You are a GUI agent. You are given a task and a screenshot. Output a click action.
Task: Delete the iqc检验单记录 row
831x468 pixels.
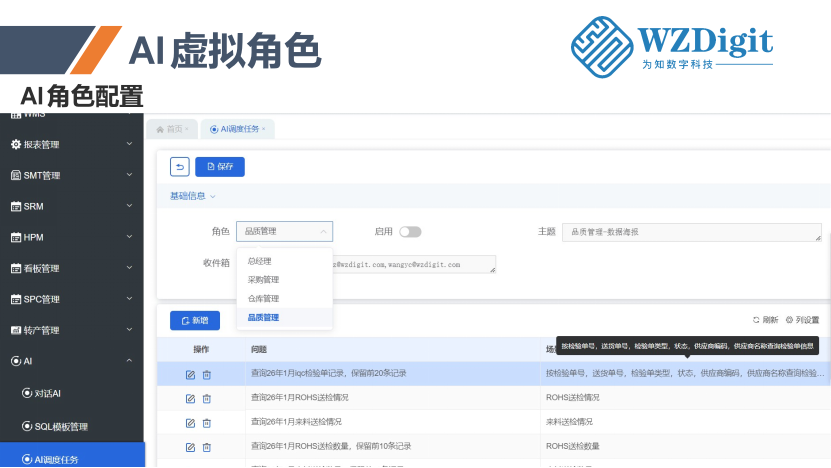pyautogui.click(x=207, y=375)
